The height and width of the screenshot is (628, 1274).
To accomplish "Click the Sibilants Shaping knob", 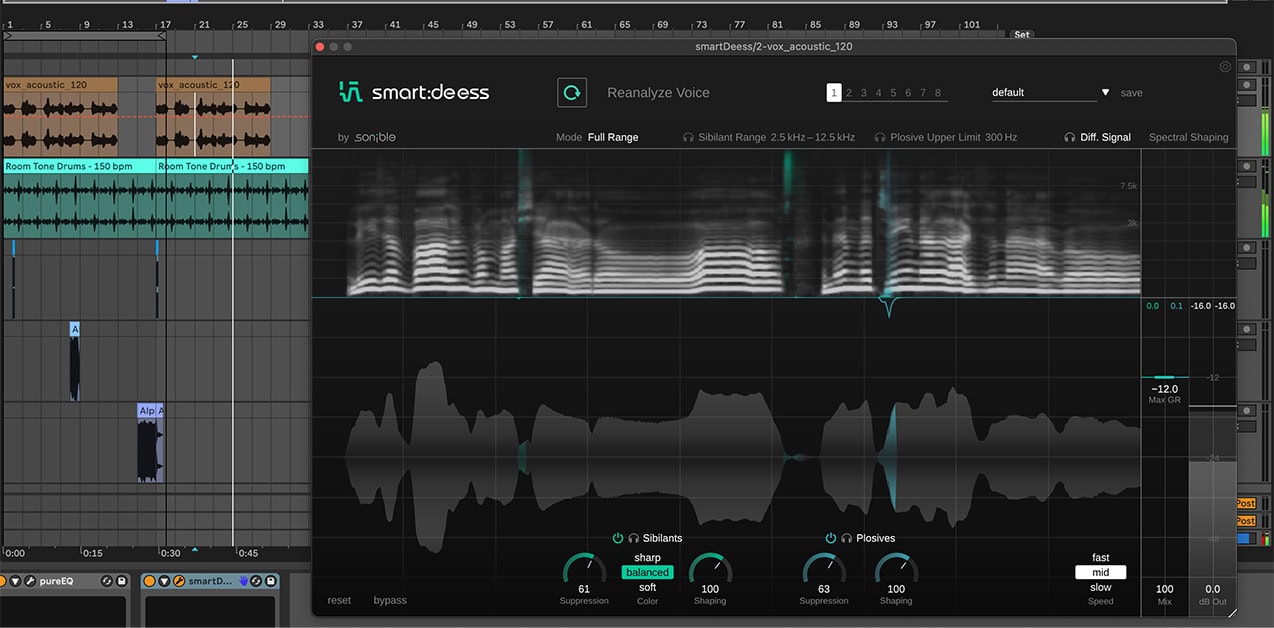I will 710,568.
